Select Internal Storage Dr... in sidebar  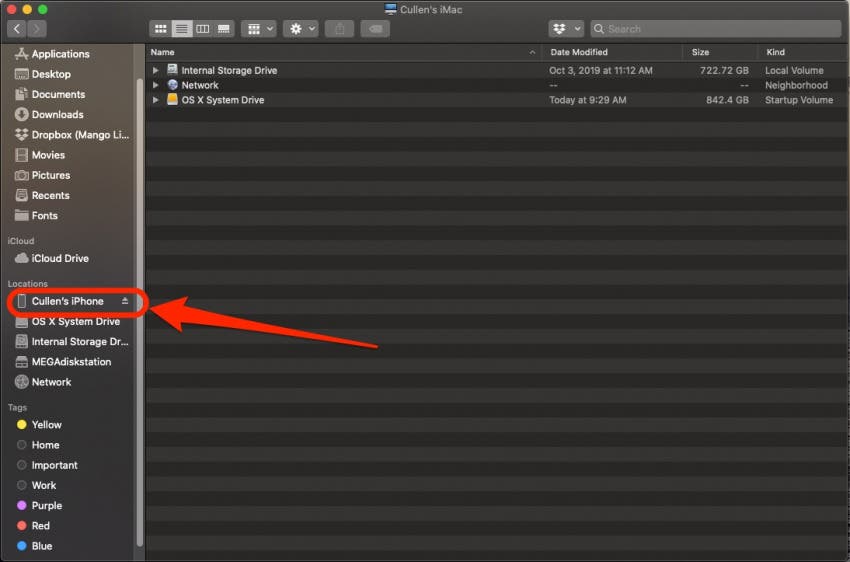click(80, 341)
